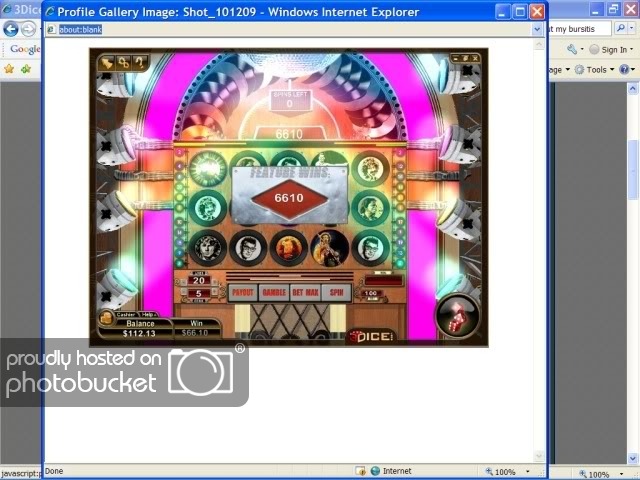
Task: Click the wrench settings icon in the Google toolbar
Action: [571, 49]
